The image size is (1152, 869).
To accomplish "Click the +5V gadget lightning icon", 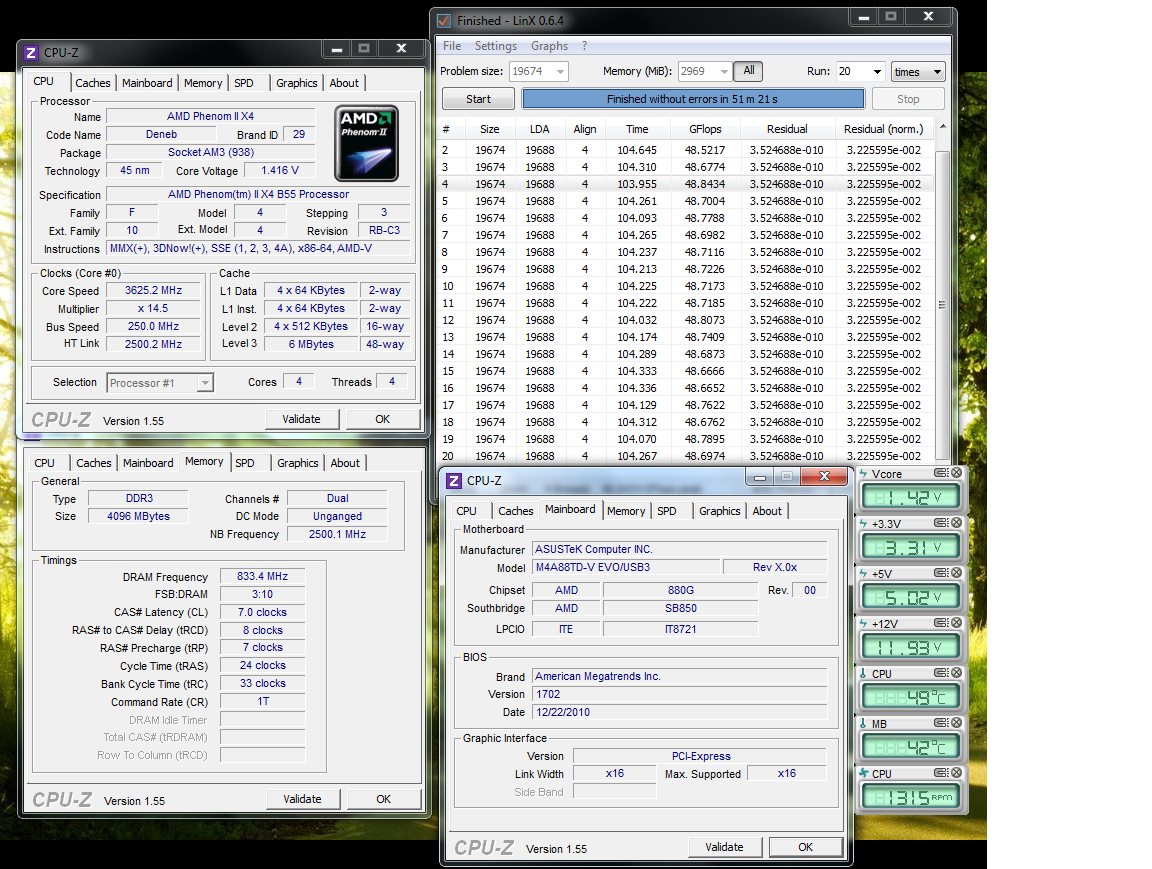I will tap(863, 574).
